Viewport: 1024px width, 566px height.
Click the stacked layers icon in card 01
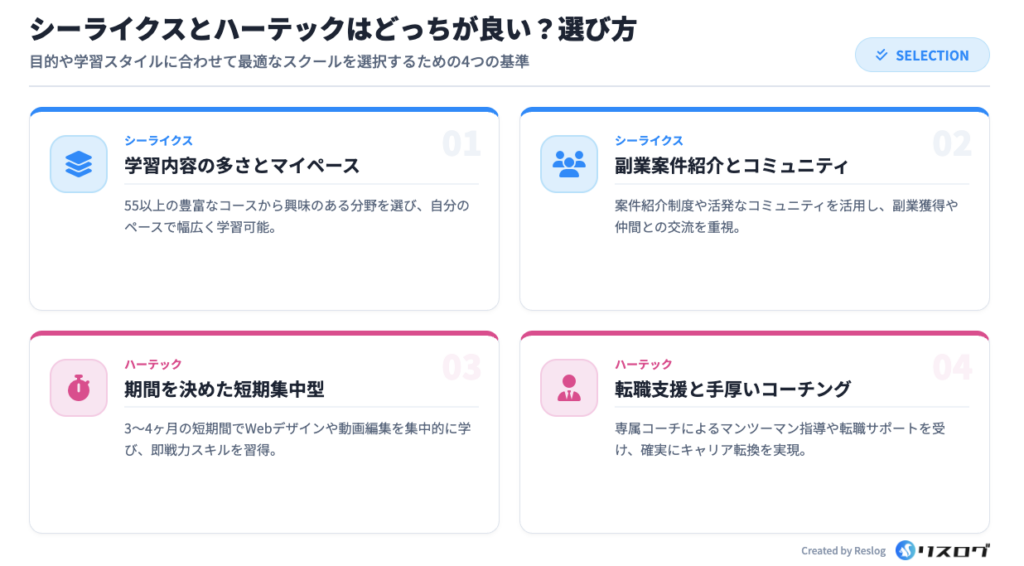tap(78, 164)
